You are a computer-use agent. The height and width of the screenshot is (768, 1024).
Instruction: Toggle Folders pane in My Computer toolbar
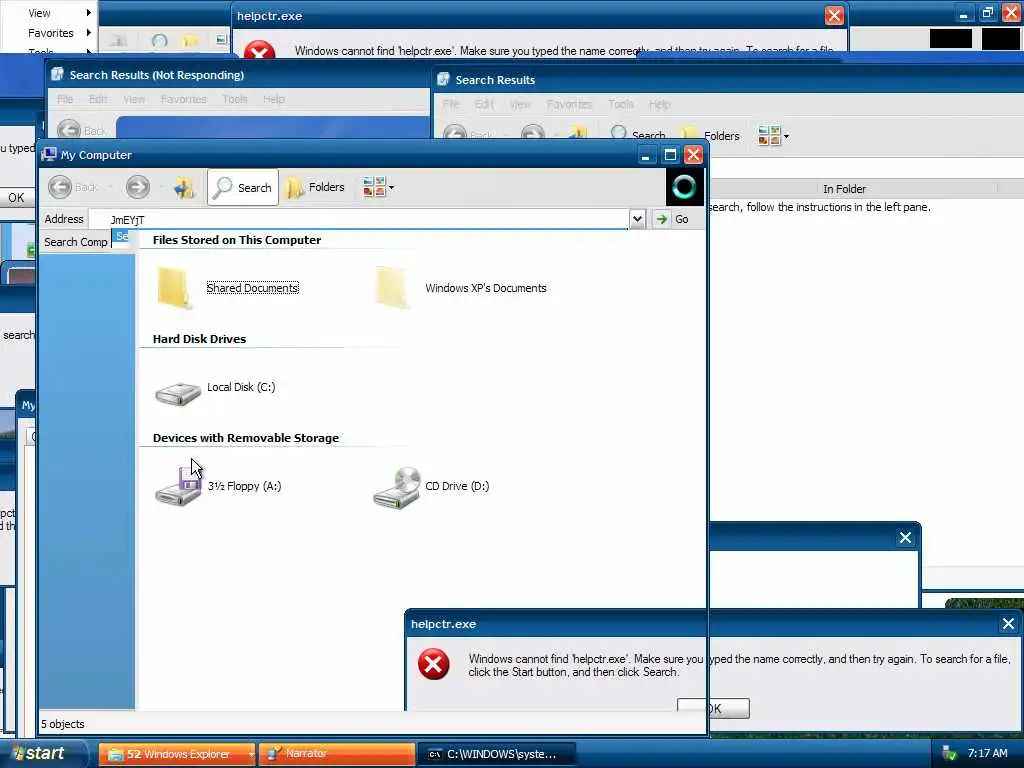316,187
